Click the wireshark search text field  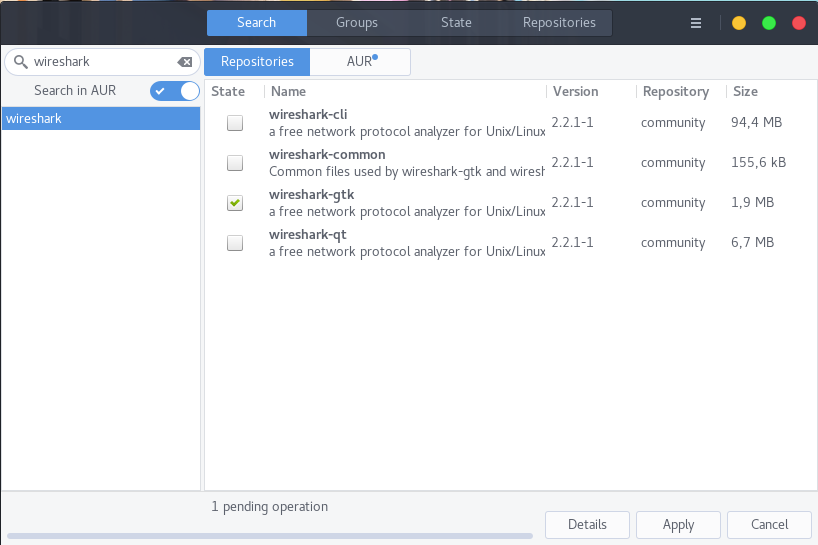103,62
